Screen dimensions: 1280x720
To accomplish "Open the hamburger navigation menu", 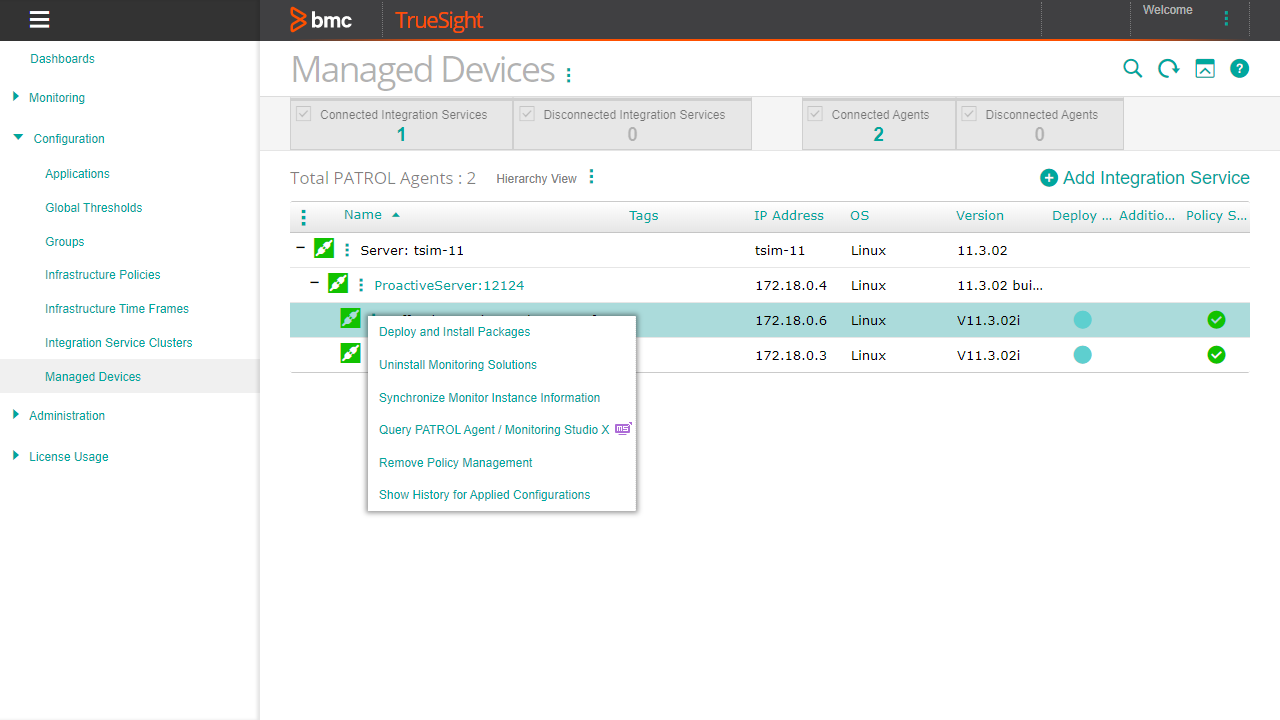I will coord(40,19).
